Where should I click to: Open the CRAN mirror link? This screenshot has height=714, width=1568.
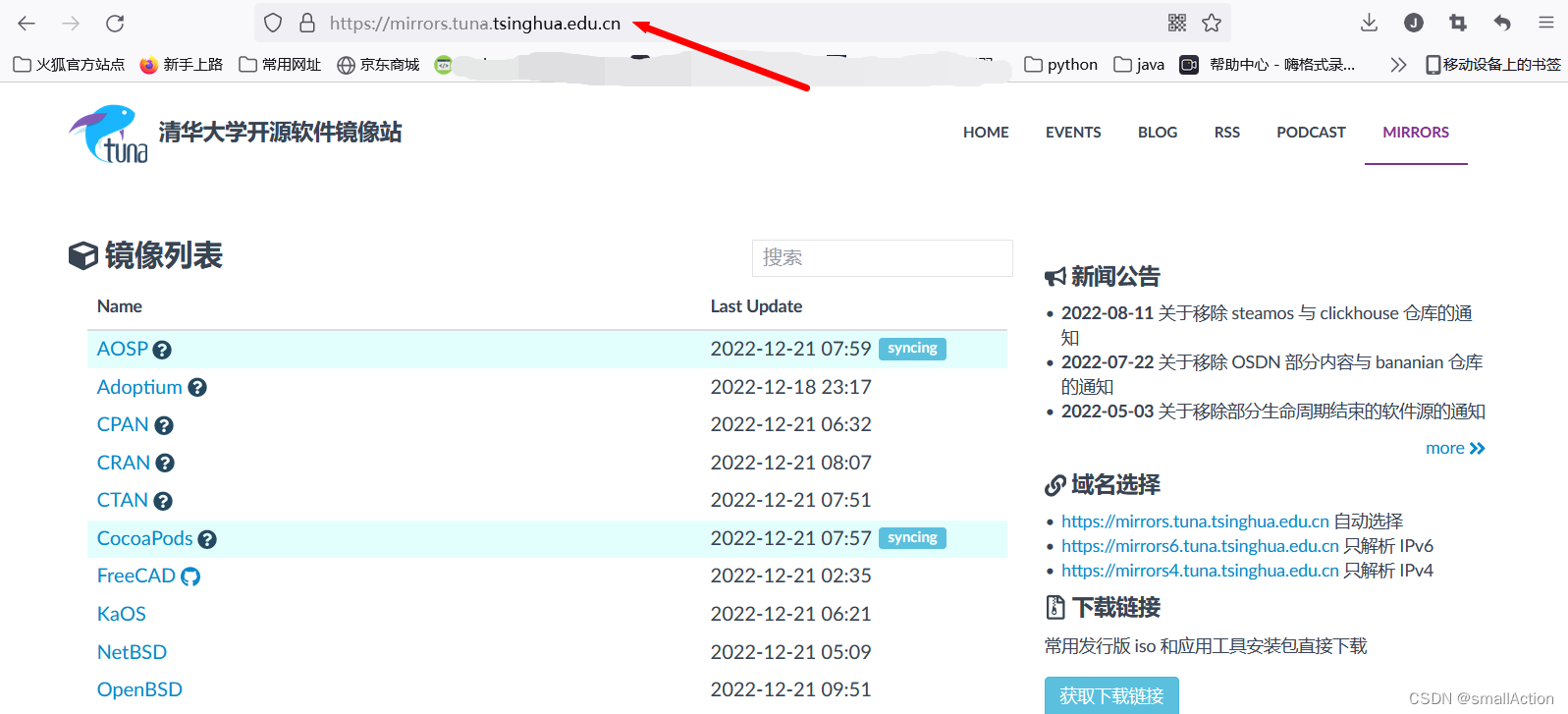click(124, 463)
